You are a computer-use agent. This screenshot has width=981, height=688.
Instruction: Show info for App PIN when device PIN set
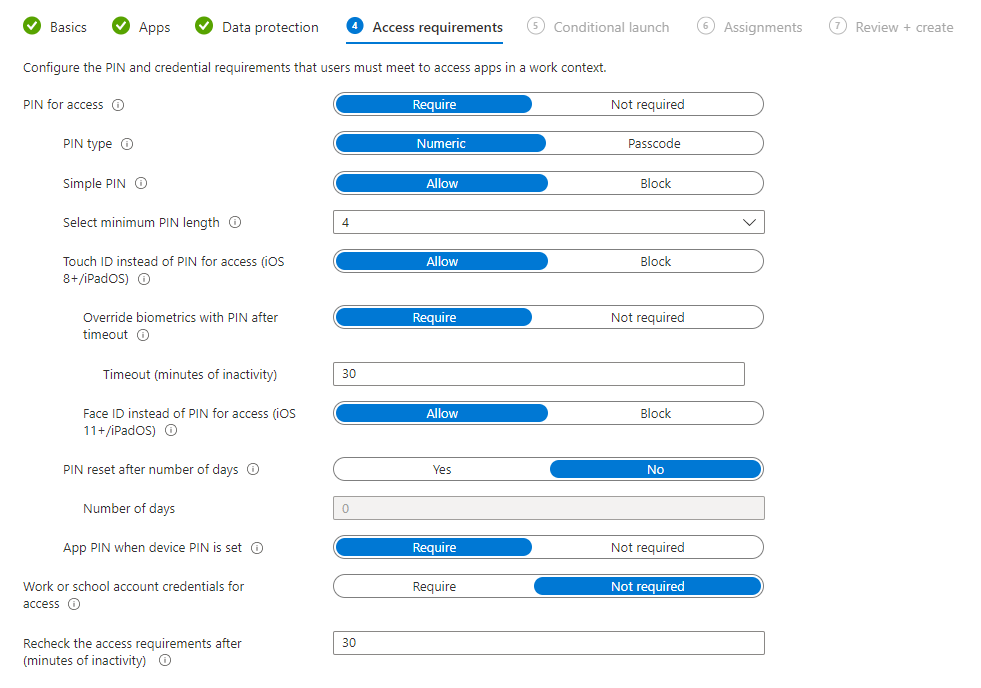tap(257, 548)
